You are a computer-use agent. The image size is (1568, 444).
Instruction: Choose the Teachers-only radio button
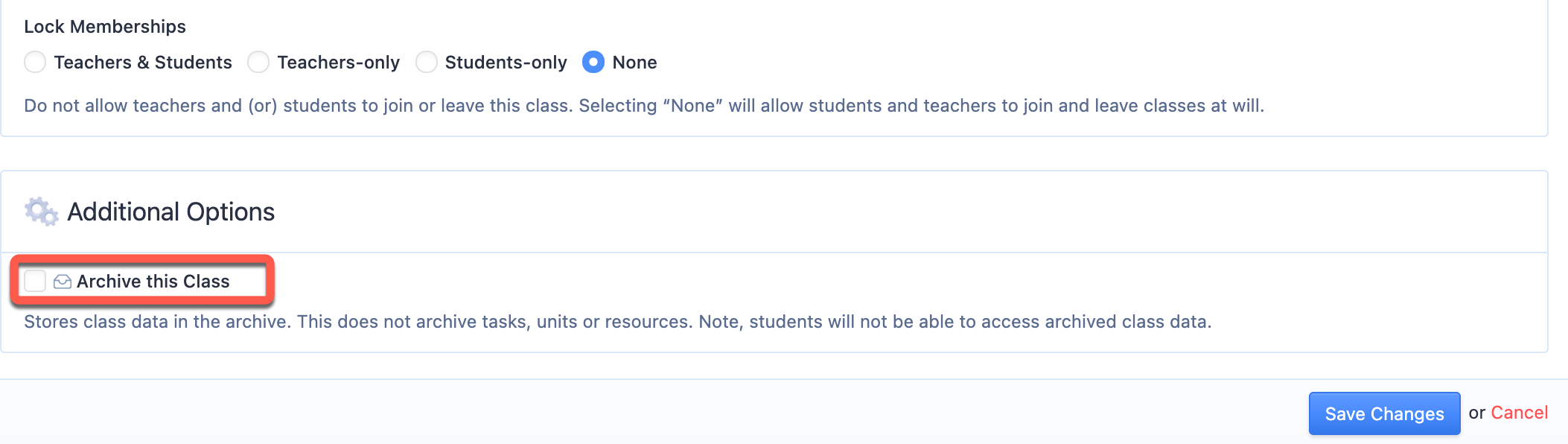click(x=258, y=62)
